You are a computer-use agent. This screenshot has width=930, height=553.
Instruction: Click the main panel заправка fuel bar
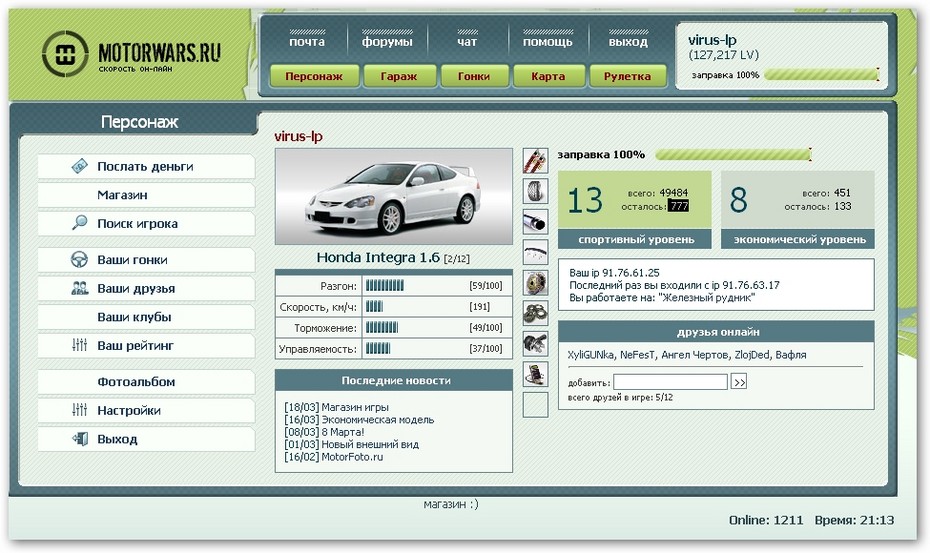click(x=733, y=155)
